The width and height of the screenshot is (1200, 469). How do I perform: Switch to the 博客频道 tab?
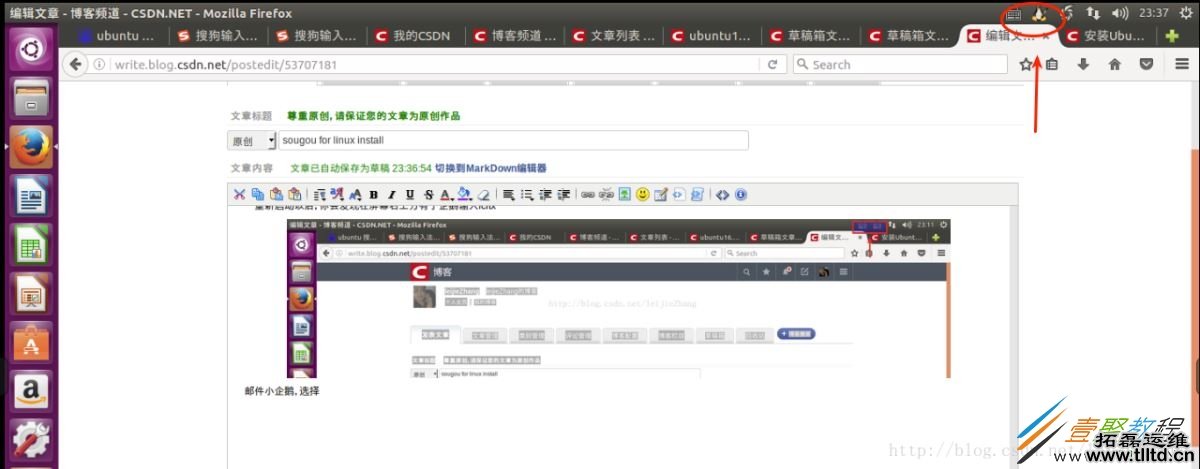513,36
